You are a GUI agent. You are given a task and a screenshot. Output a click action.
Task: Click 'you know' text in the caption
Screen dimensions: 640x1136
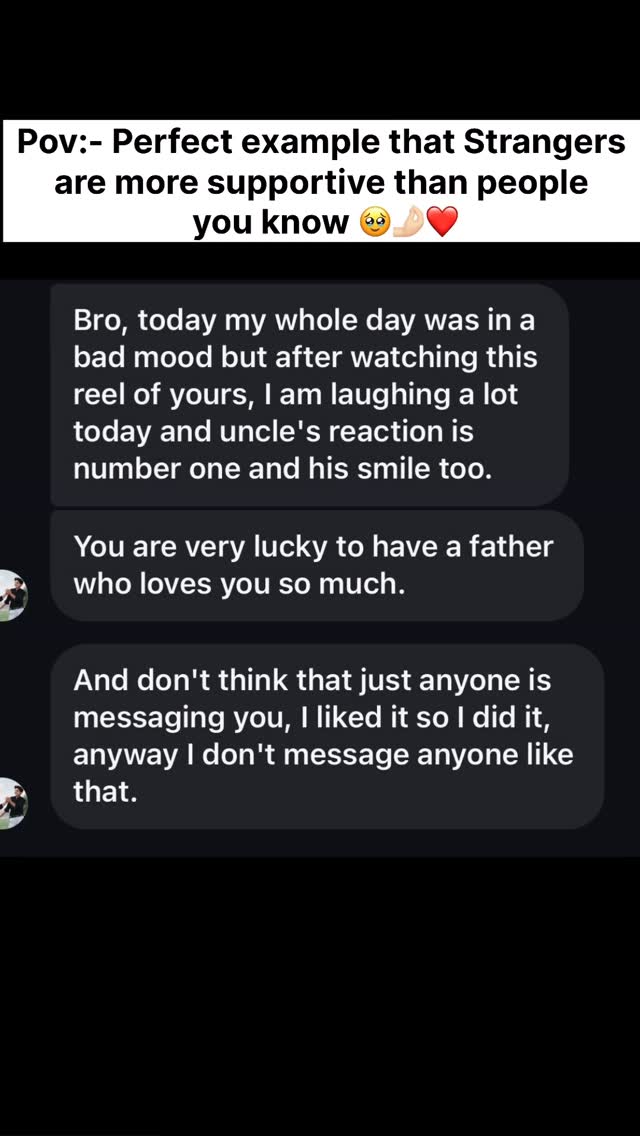coord(270,223)
